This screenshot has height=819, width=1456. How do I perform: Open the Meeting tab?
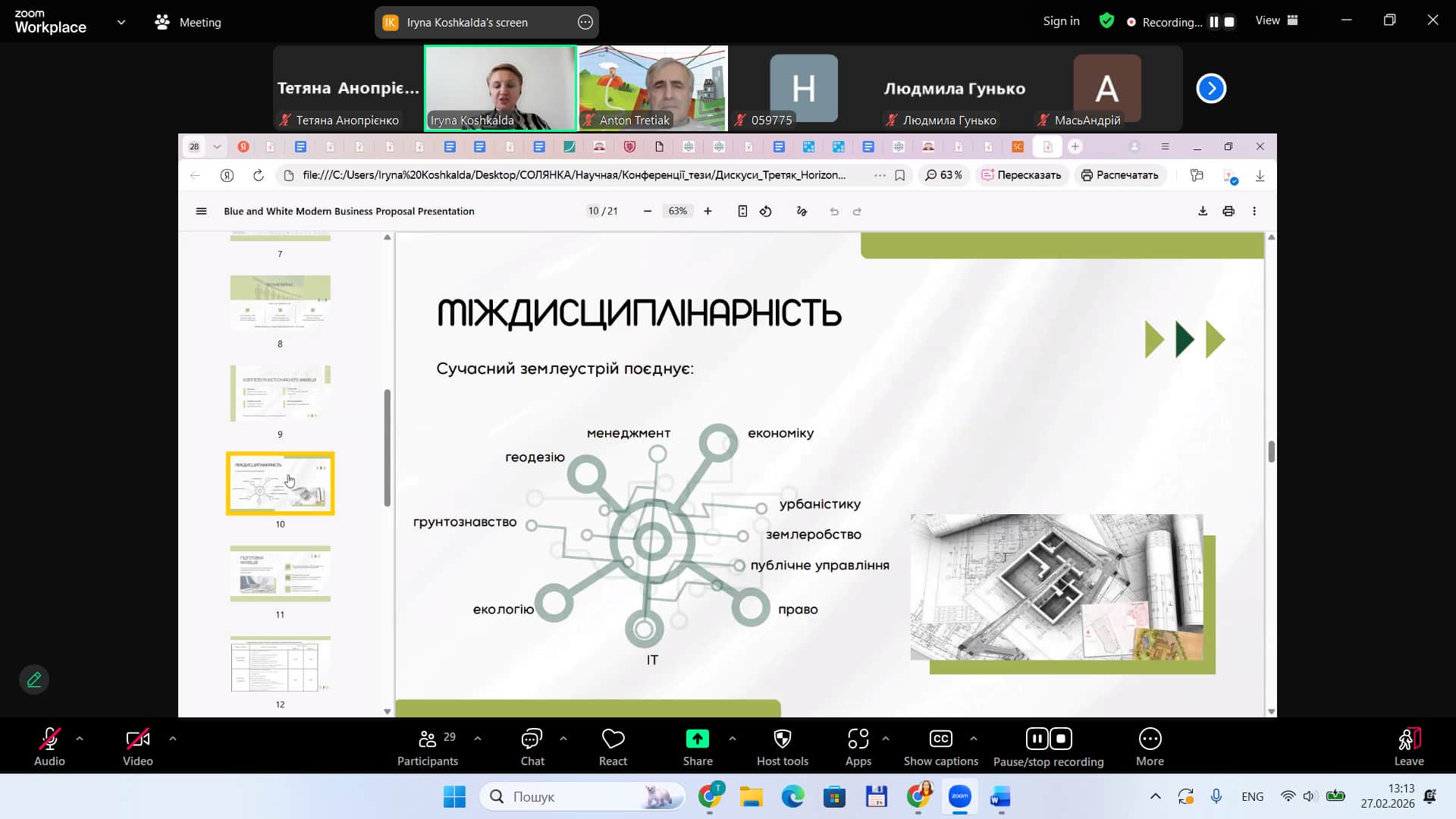point(188,23)
